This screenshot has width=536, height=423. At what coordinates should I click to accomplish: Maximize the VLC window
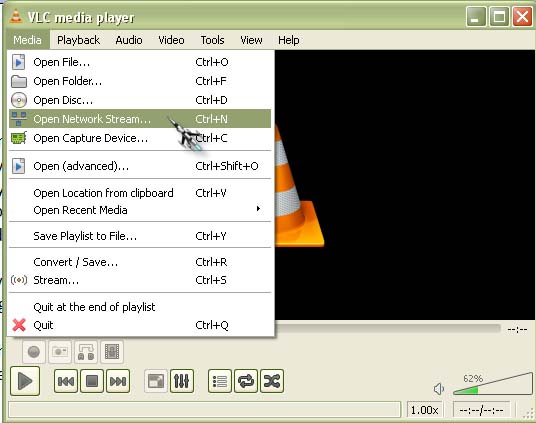pyautogui.click(x=499, y=16)
